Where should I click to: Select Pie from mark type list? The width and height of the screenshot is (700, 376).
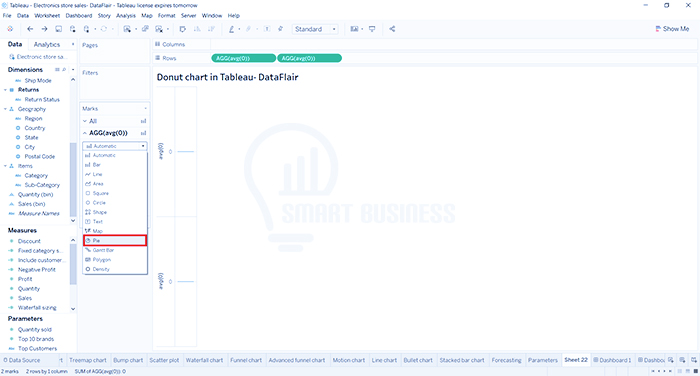coord(115,240)
